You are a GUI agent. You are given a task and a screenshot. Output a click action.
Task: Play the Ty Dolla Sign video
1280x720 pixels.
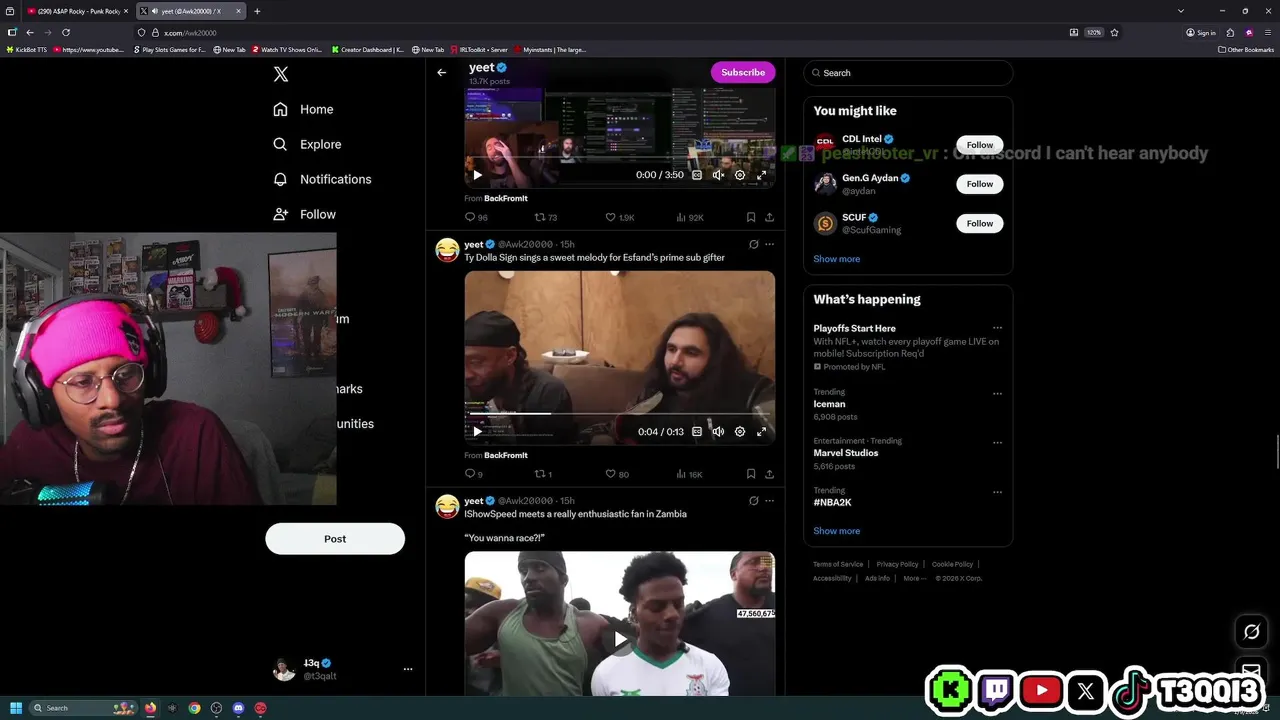pyautogui.click(x=477, y=432)
